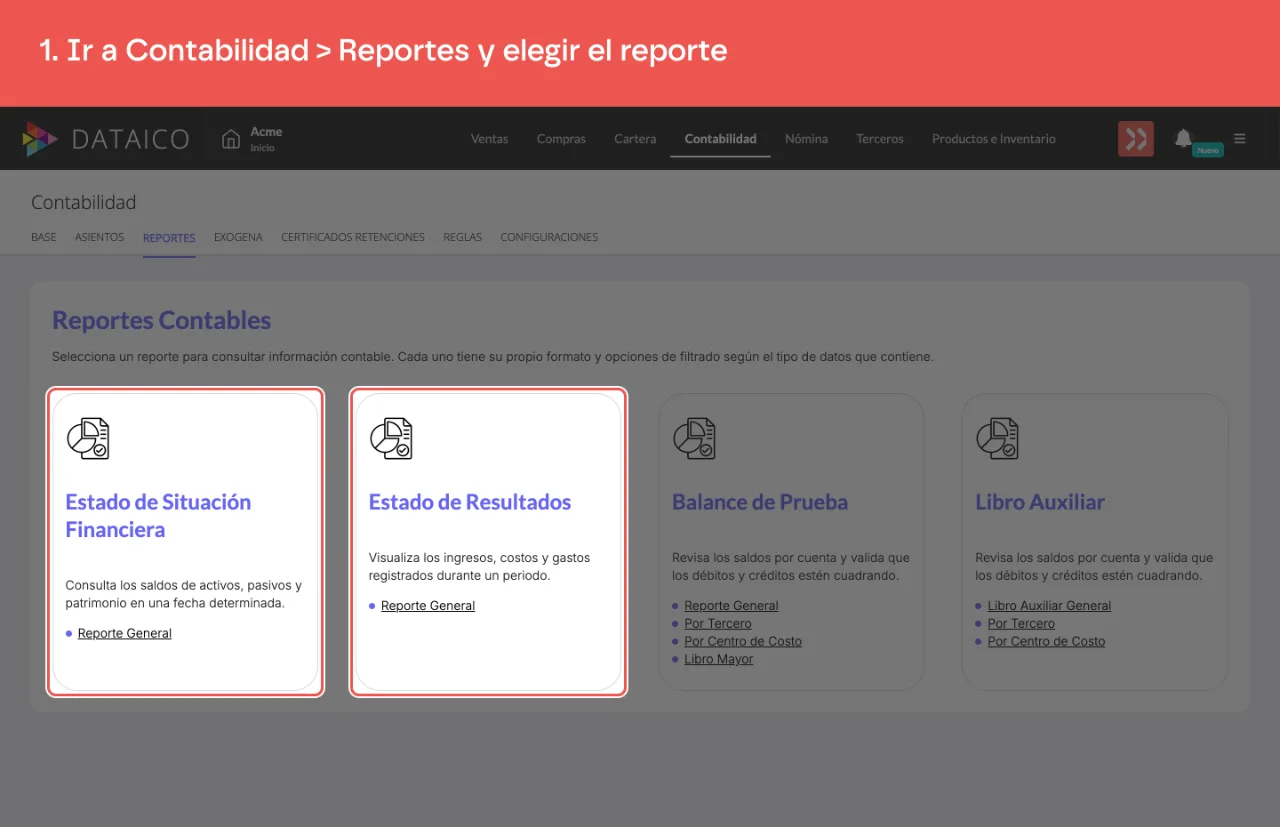The height and width of the screenshot is (827, 1280).
Task: Open Por Tercero under Balance de Prueba
Action: click(x=718, y=624)
